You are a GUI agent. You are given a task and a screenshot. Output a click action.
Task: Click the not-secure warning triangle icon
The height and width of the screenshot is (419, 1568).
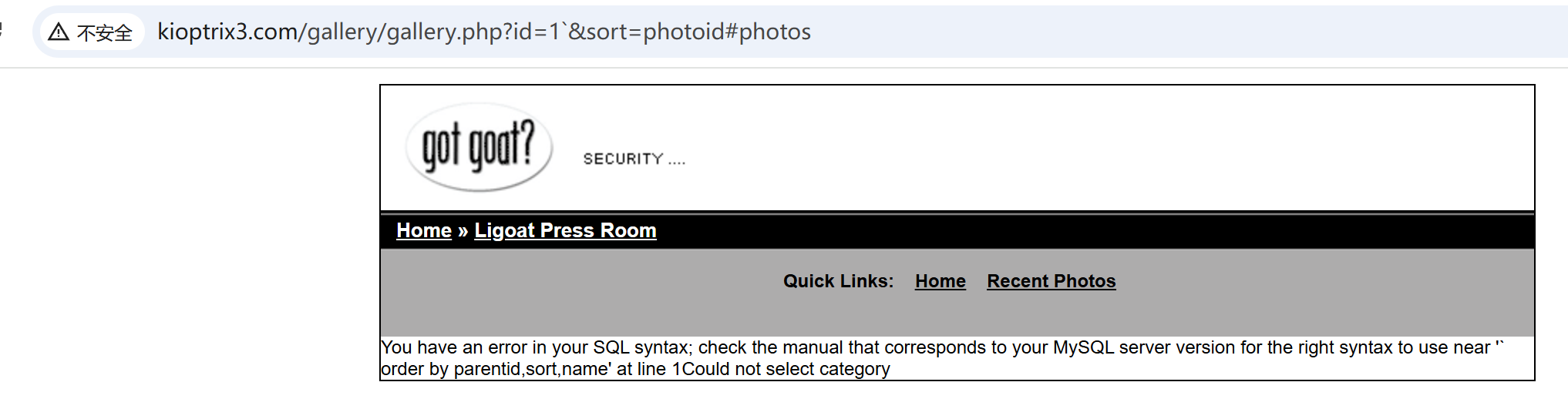(x=59, y=32)
